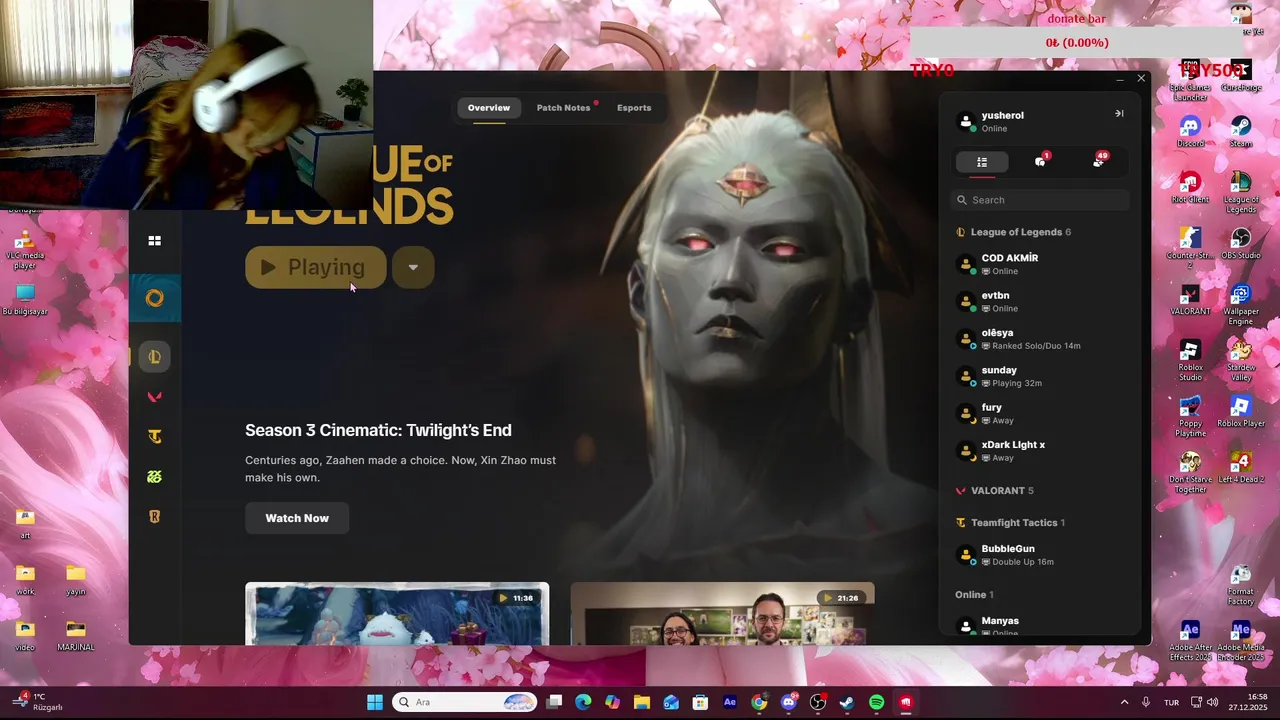Open the friend requests icon with 49 badge
The width and height of the screenshot is (1280, 720).
tap(1098, 162)
